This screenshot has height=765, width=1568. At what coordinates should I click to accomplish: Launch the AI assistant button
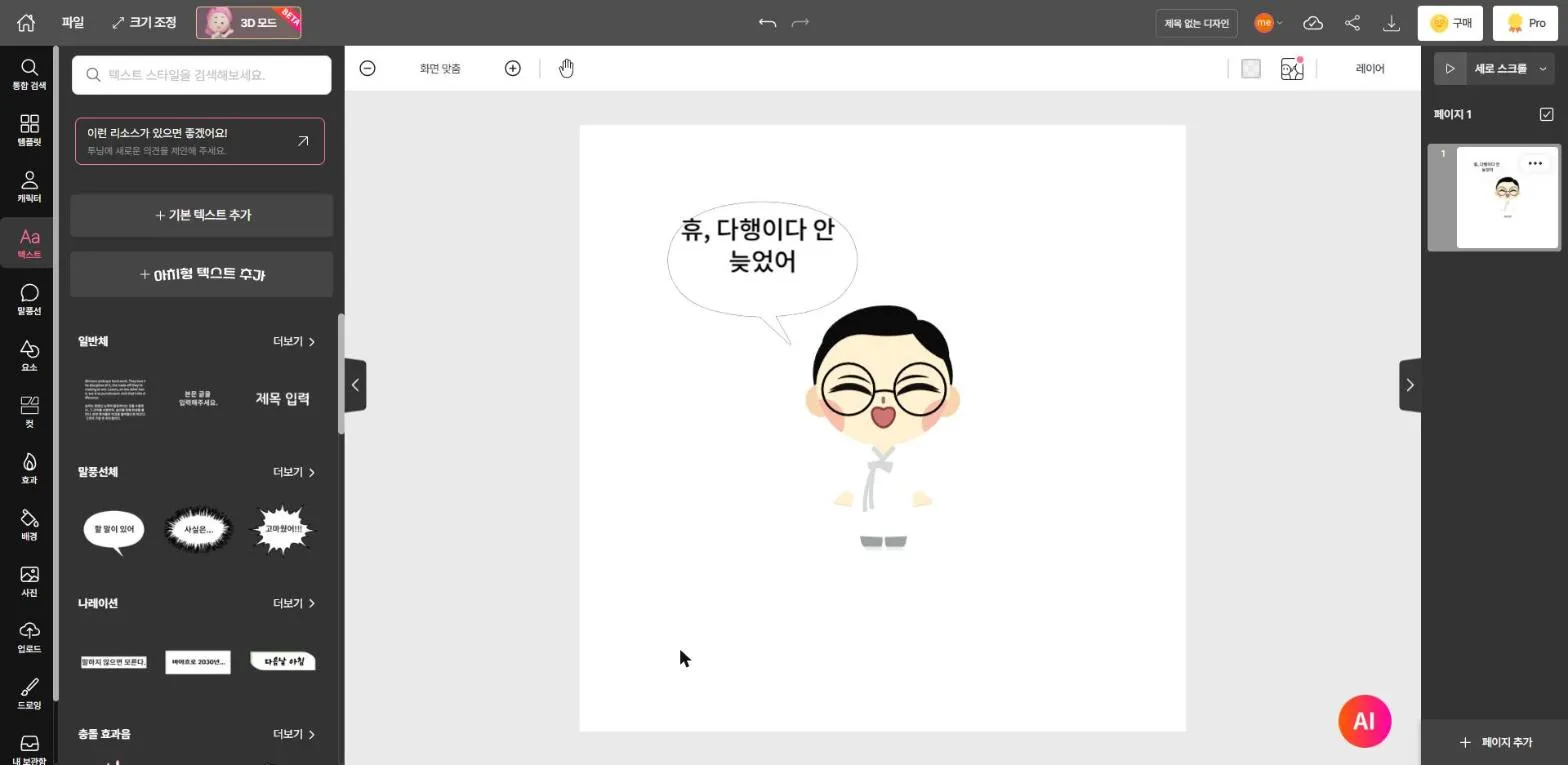(1365, 721)
